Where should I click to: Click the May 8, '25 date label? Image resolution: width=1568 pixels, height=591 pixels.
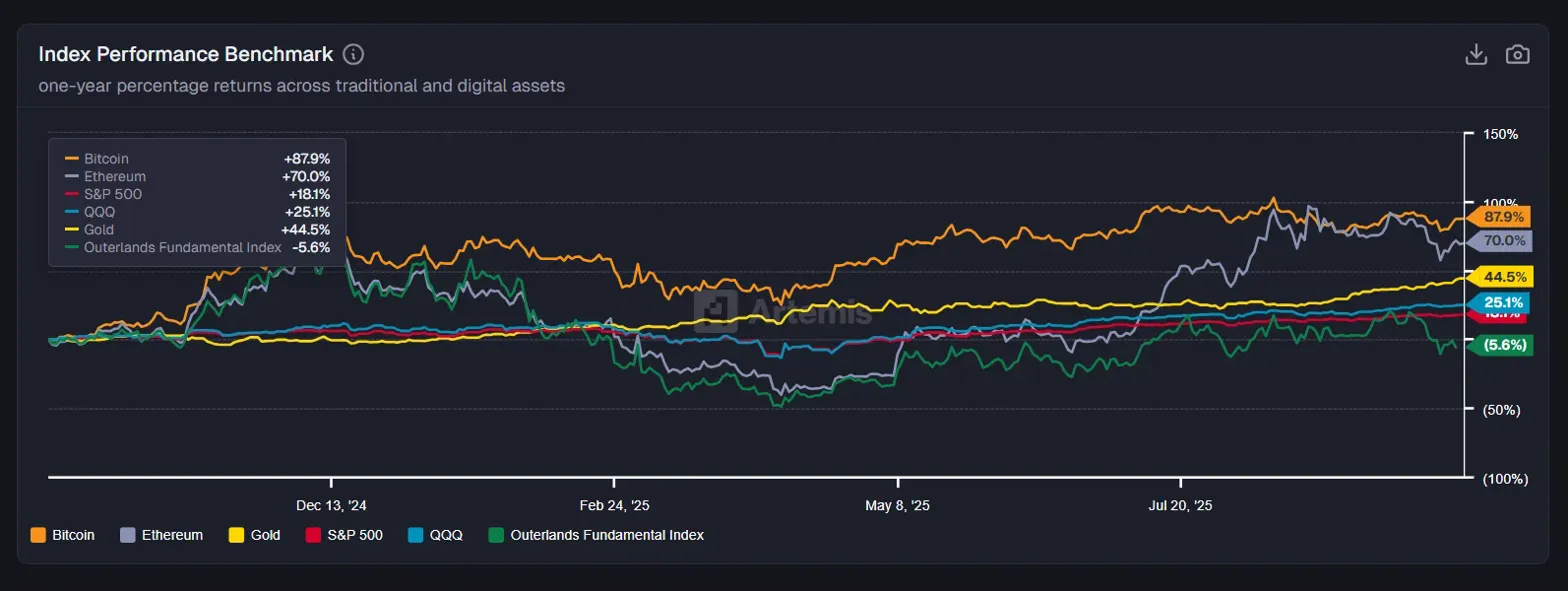tap(897, 506)
